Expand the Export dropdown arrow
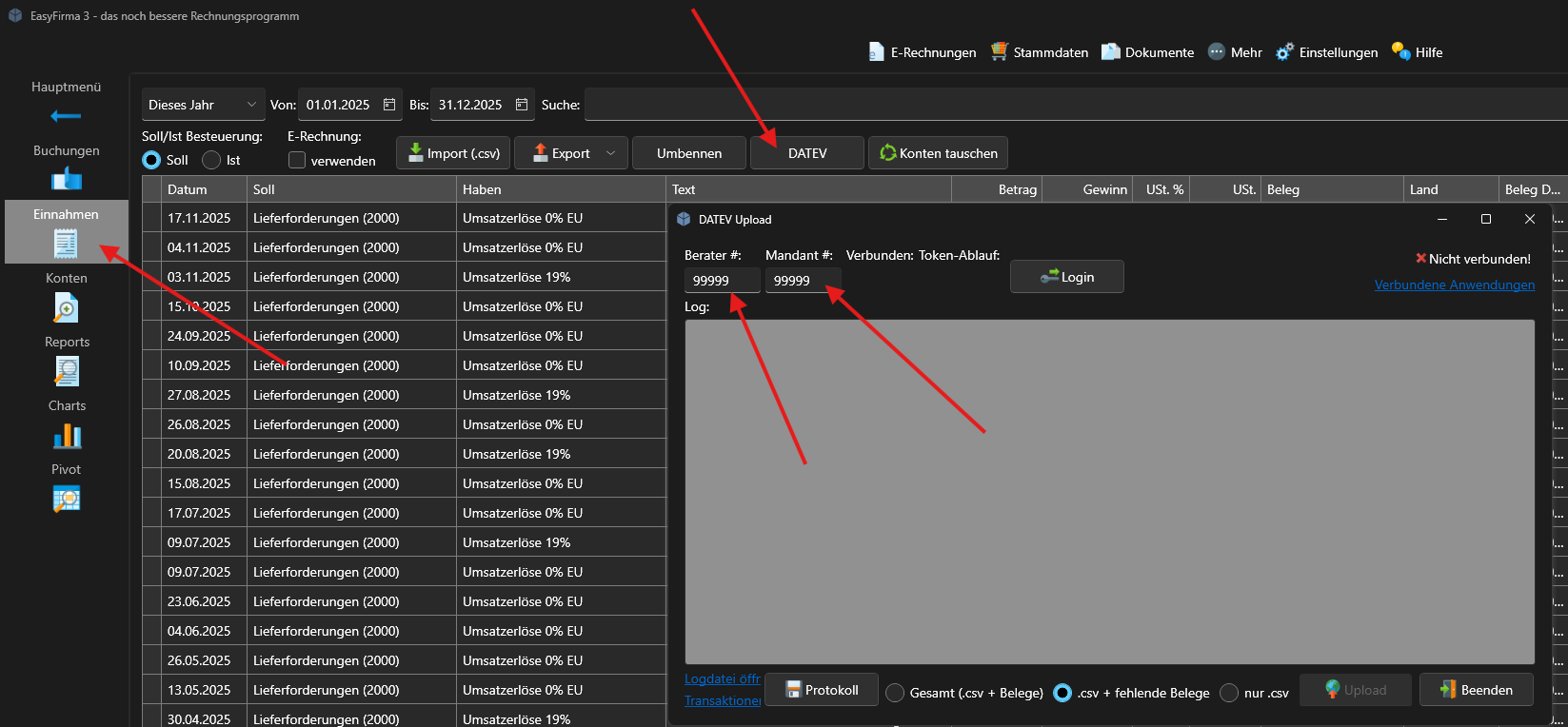This screenshot has height=727, width=1568. 611,153
